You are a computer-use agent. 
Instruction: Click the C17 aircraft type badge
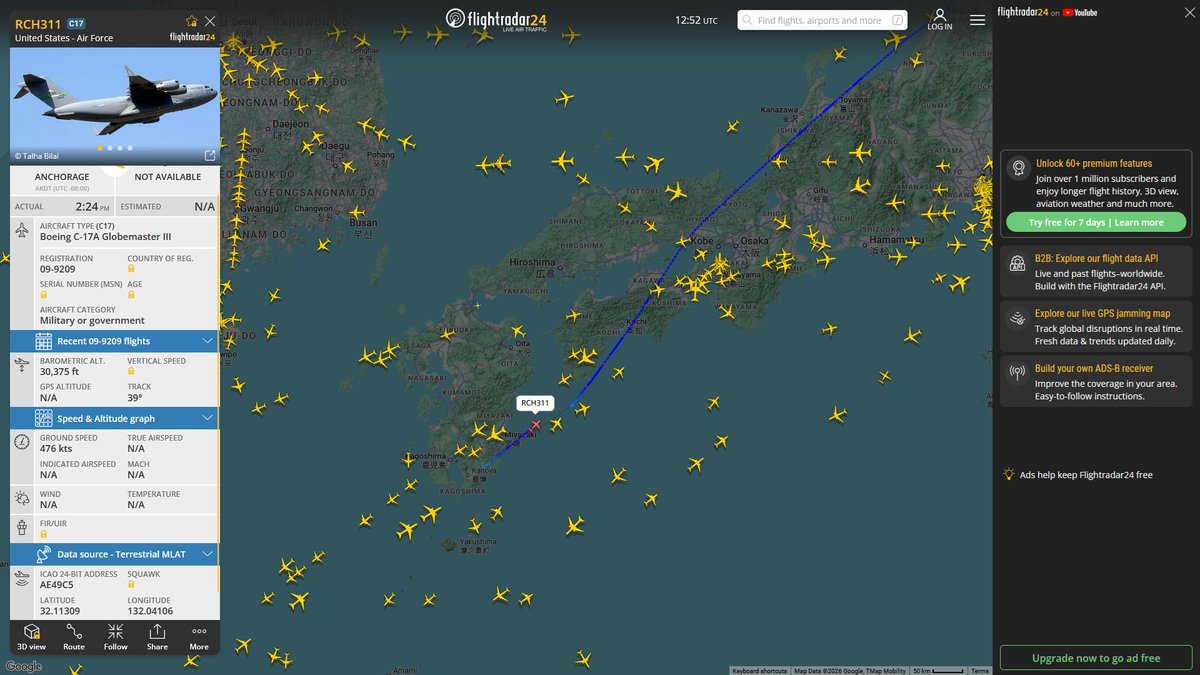click(x=76, y=22)
